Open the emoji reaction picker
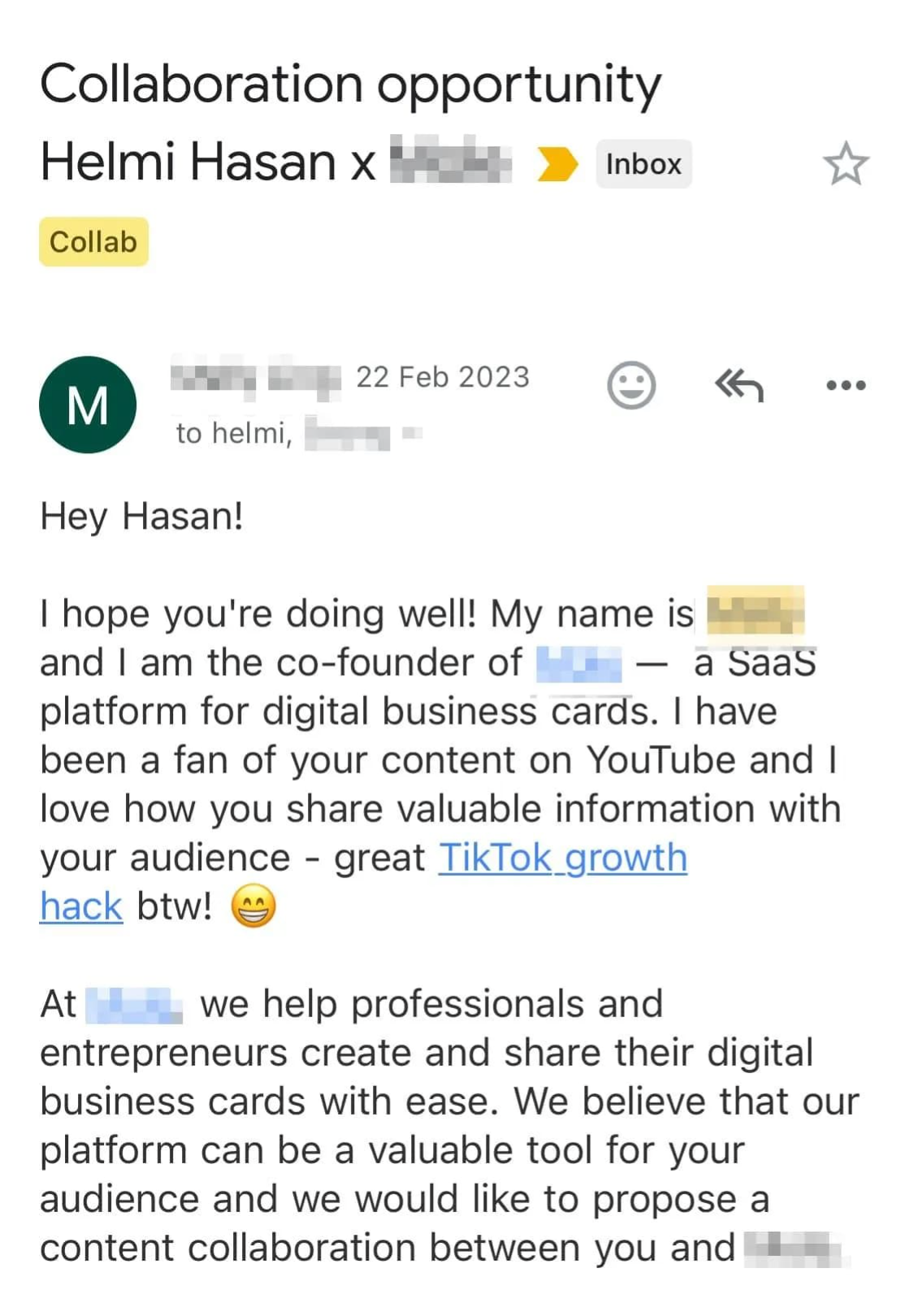The height and width of the screenshot is (1316, 914). (x=631, y=384)
